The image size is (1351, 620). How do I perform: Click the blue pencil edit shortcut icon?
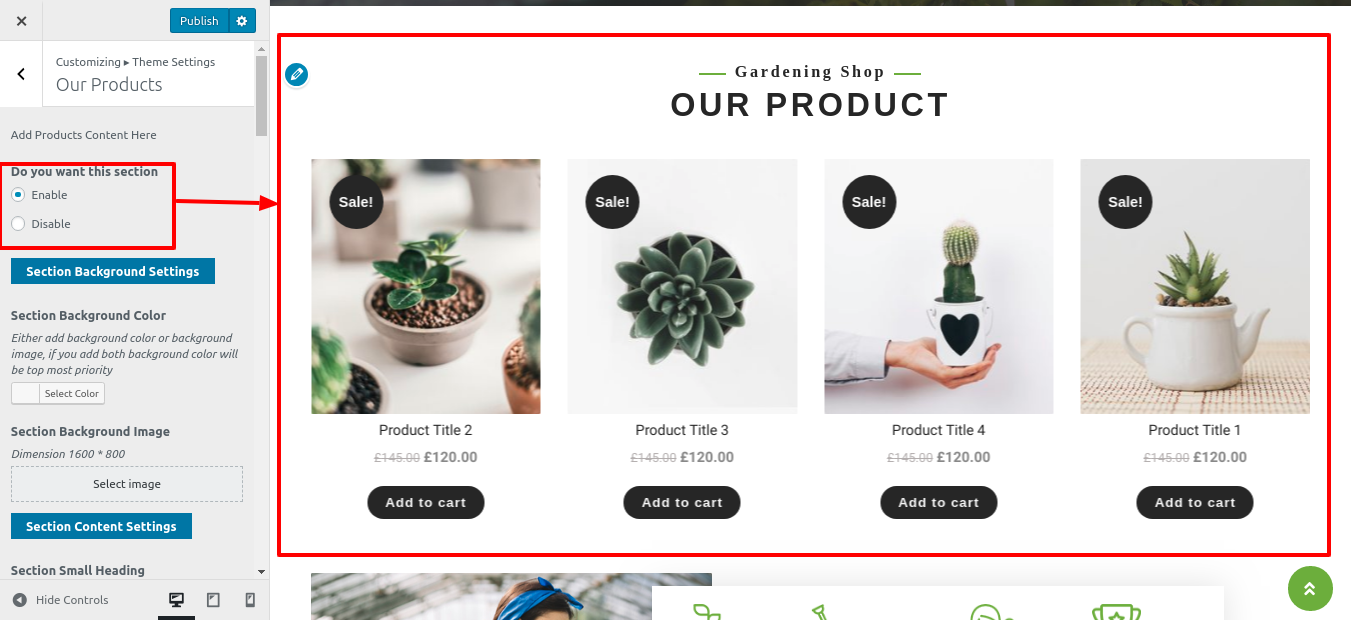point(296,75)
